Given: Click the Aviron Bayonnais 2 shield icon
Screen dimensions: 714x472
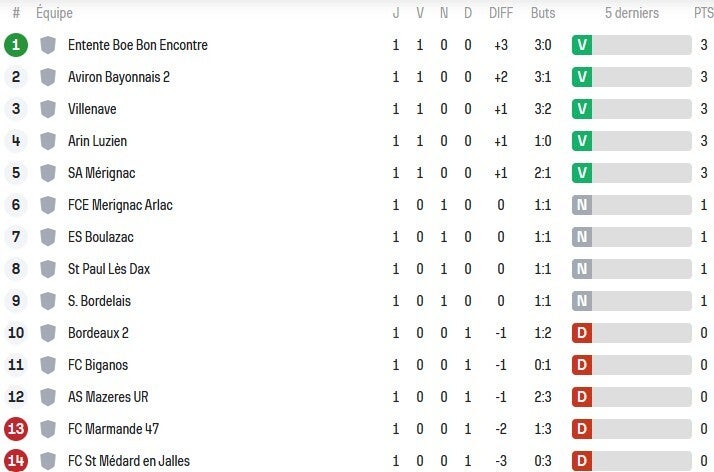Looking at the screenshot, I should 48,77.
